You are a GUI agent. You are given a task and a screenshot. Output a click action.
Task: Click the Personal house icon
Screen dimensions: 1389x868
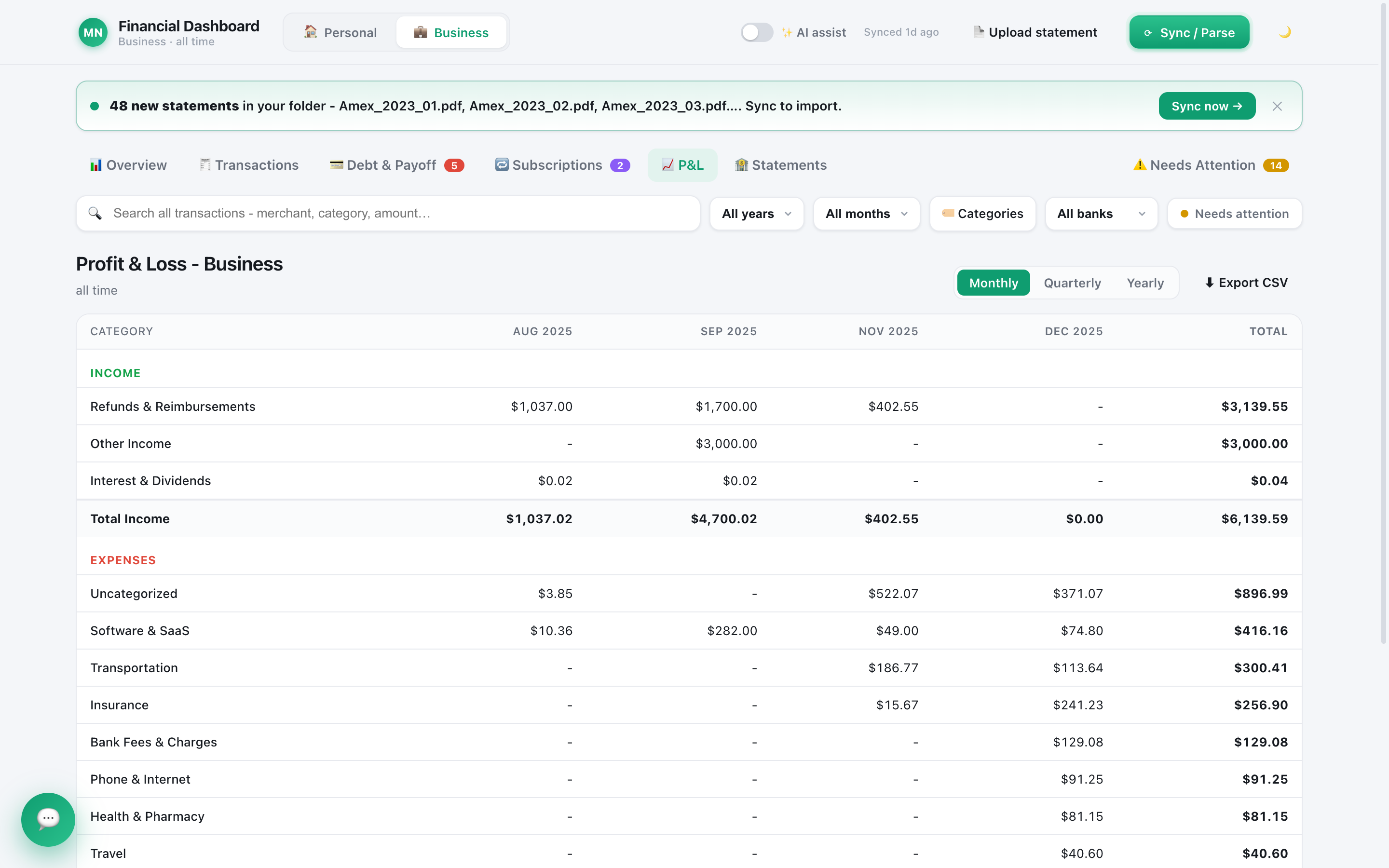(x=311, y=31)
